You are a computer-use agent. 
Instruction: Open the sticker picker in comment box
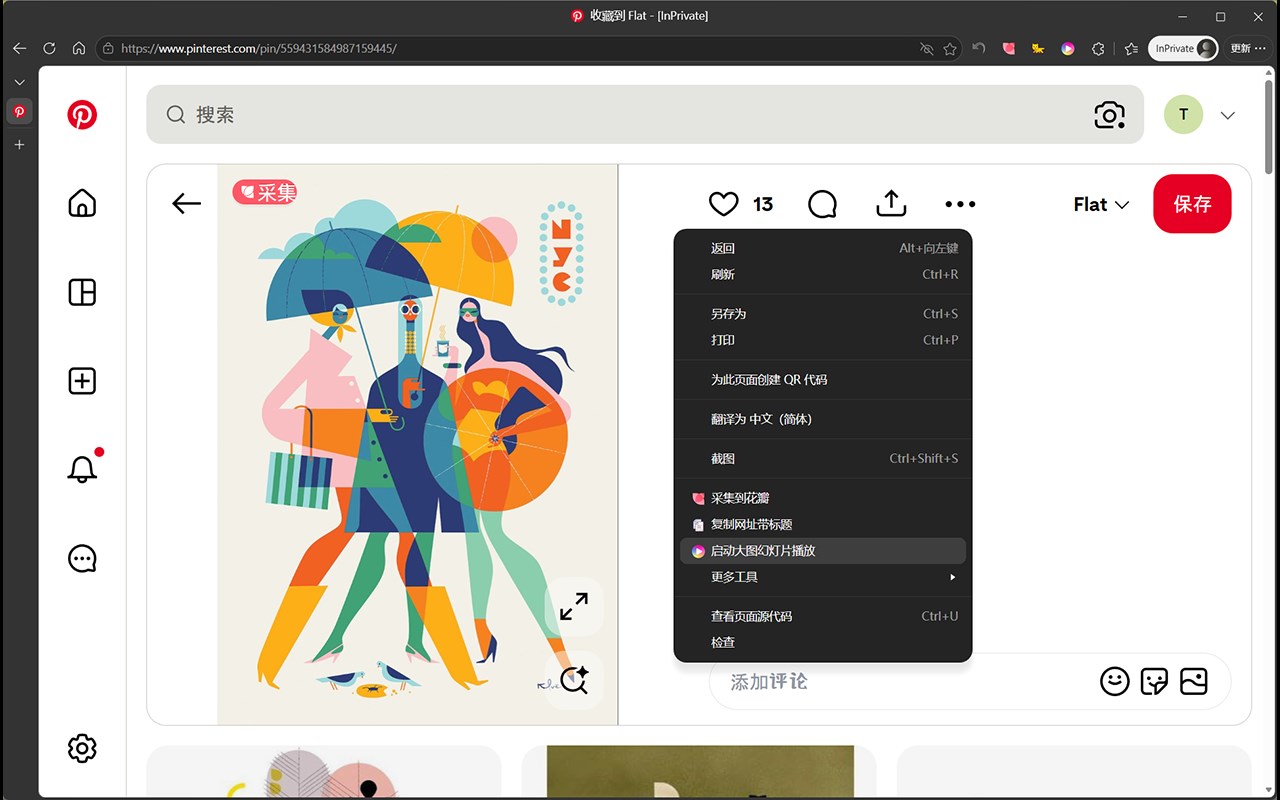coord(1154,681)
